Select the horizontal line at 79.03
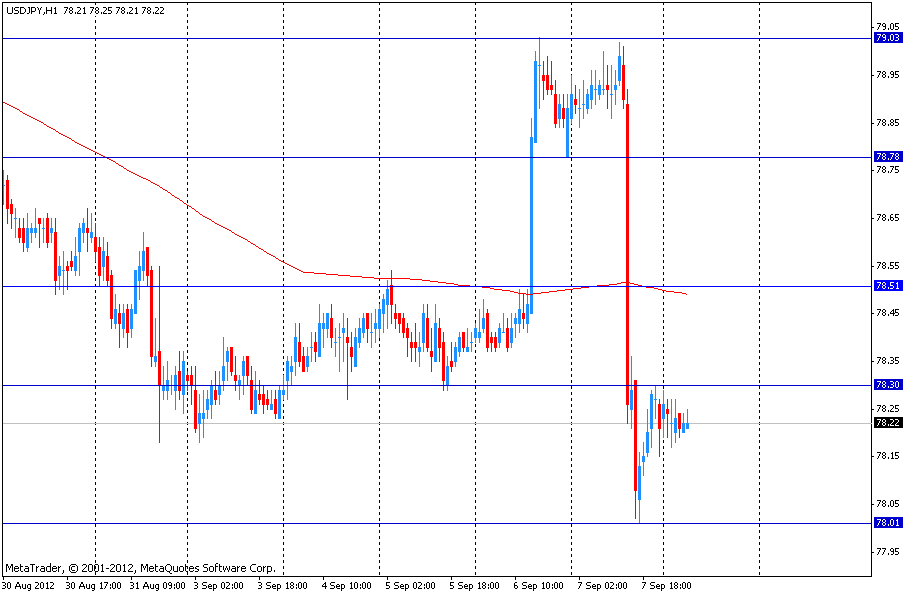Screen dimensions: 909x593 click(x=435, y=38)
